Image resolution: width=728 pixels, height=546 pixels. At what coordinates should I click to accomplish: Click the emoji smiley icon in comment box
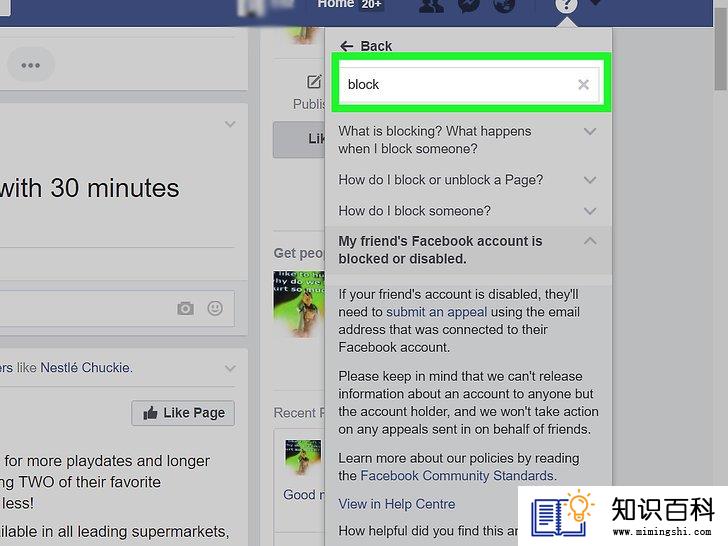[215, 308]
